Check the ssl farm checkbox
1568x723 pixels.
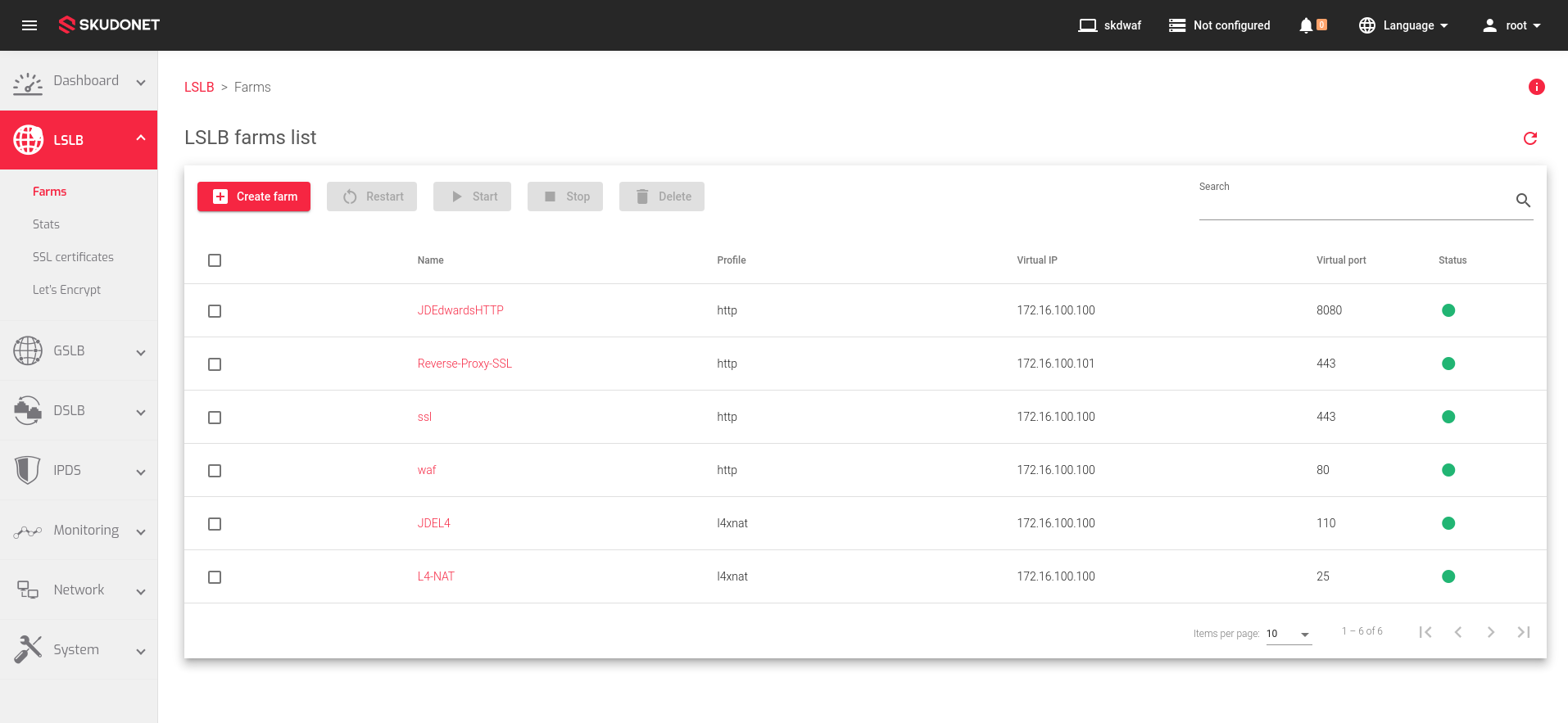pyautogui.click(x=215, y=418)
